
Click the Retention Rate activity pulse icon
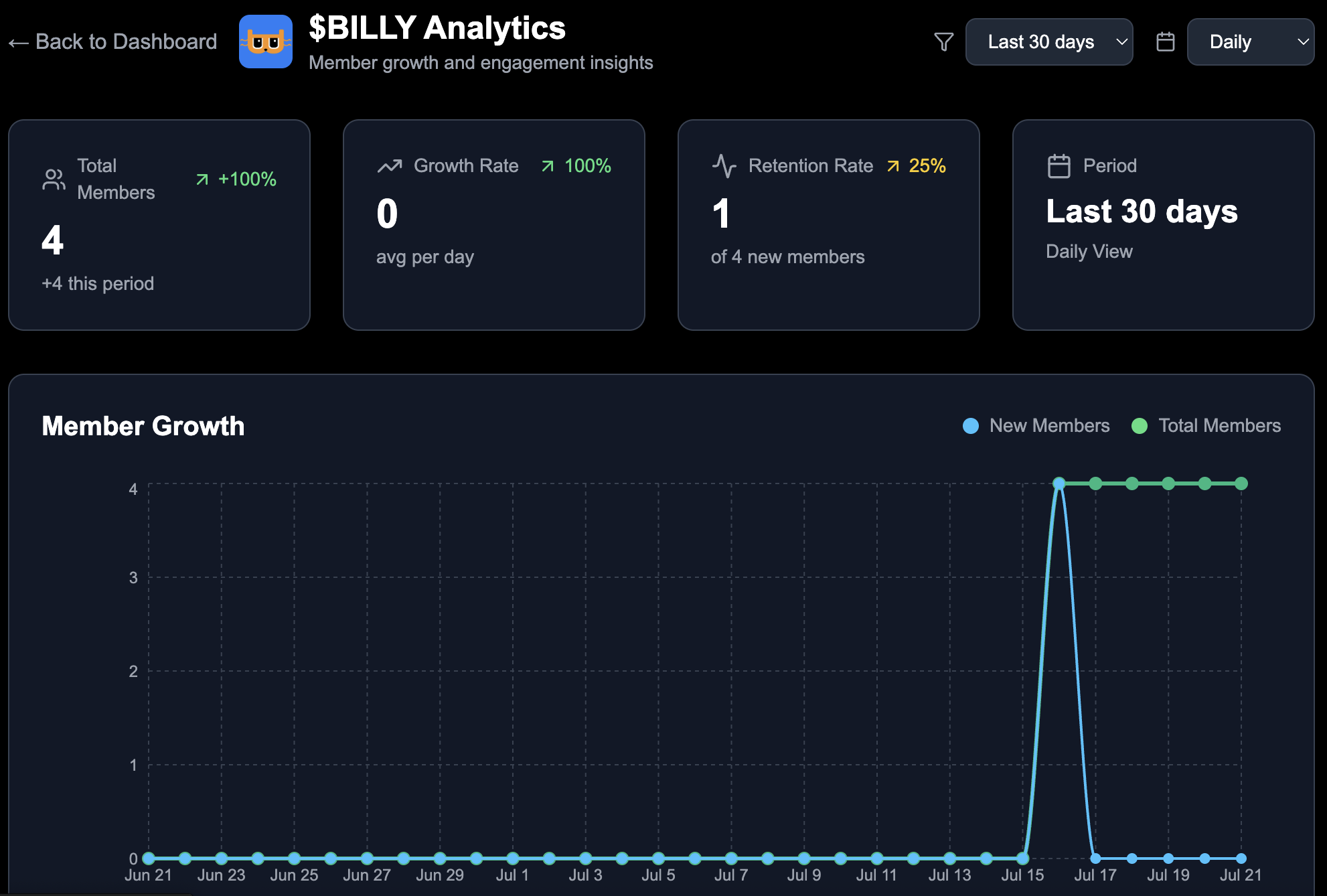click(724, 165)
